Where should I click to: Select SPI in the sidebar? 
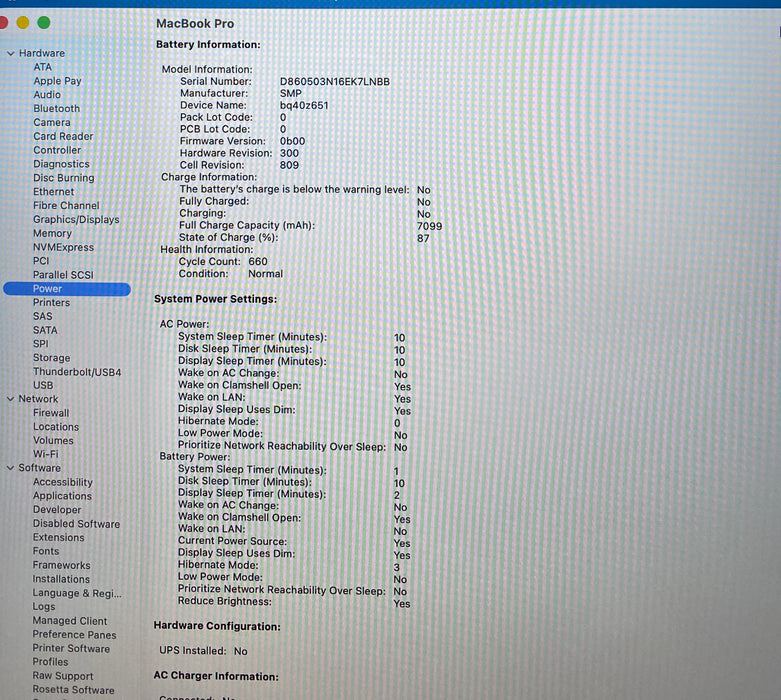[41, 344]
